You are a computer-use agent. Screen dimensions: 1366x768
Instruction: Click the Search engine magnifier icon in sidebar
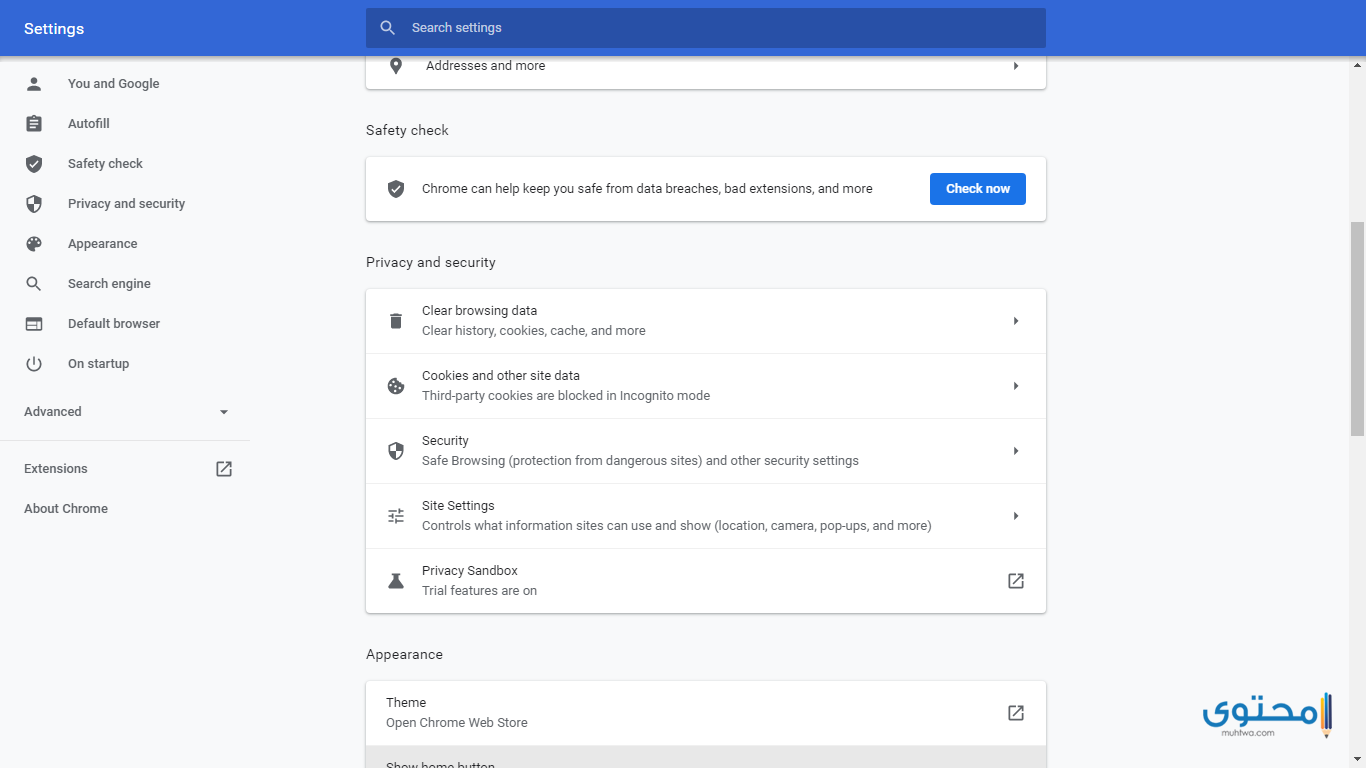(x=34, y=284)
